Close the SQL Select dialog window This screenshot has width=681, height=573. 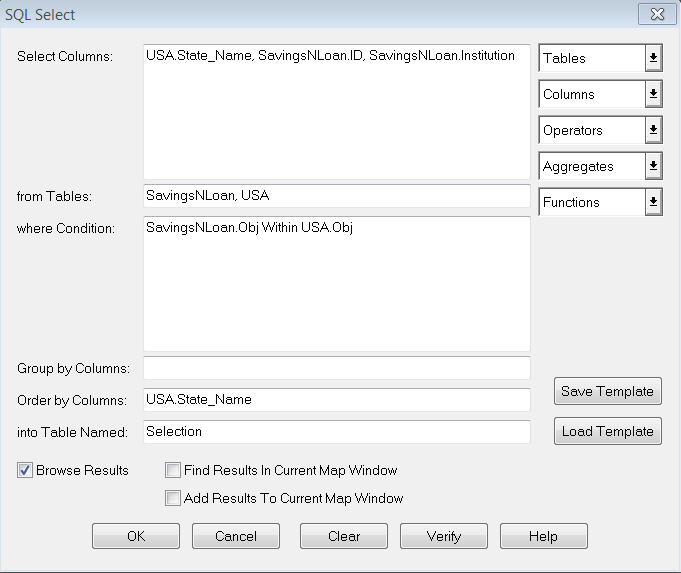(654, 15)
